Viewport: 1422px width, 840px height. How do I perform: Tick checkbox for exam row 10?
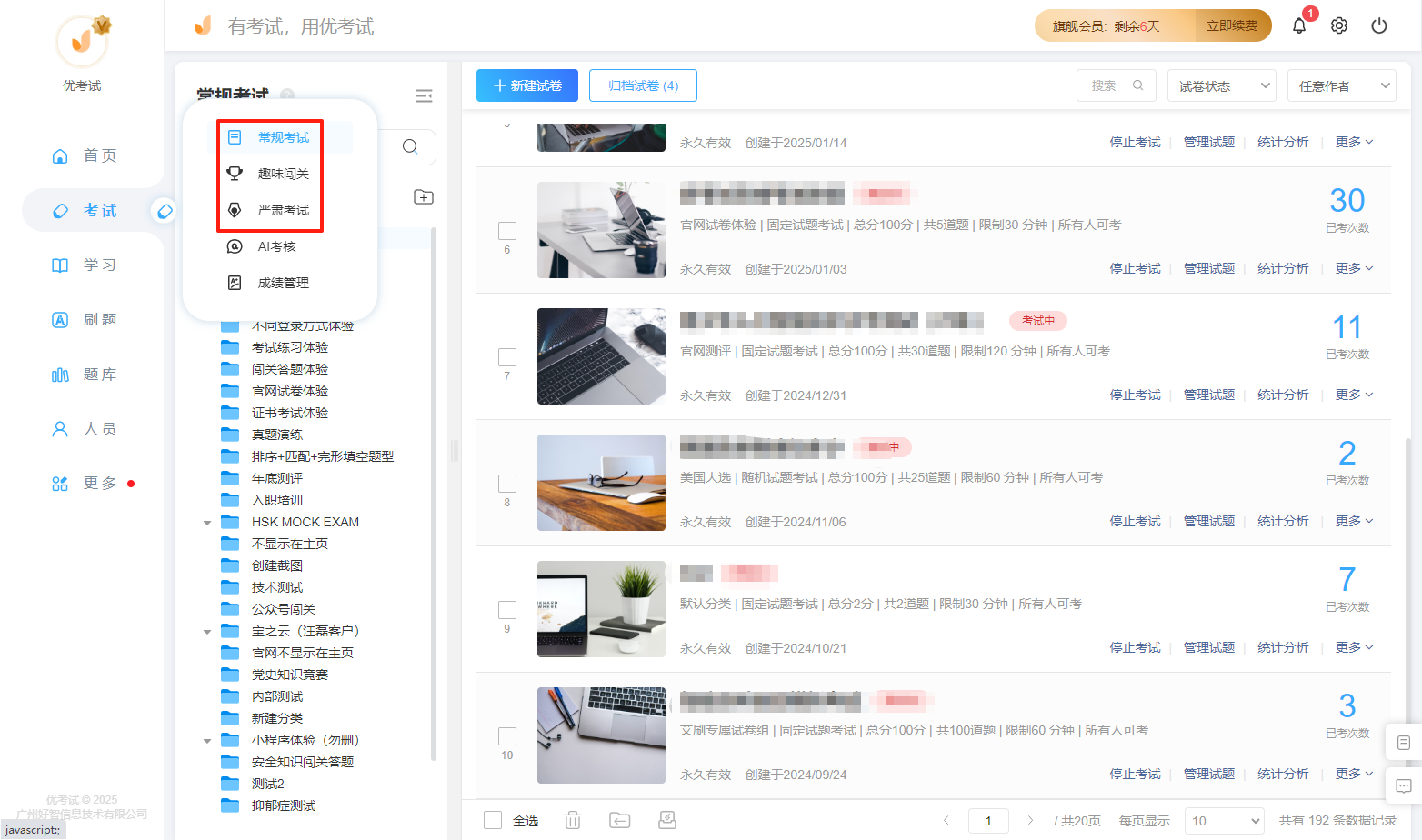[x=507, y=736]
